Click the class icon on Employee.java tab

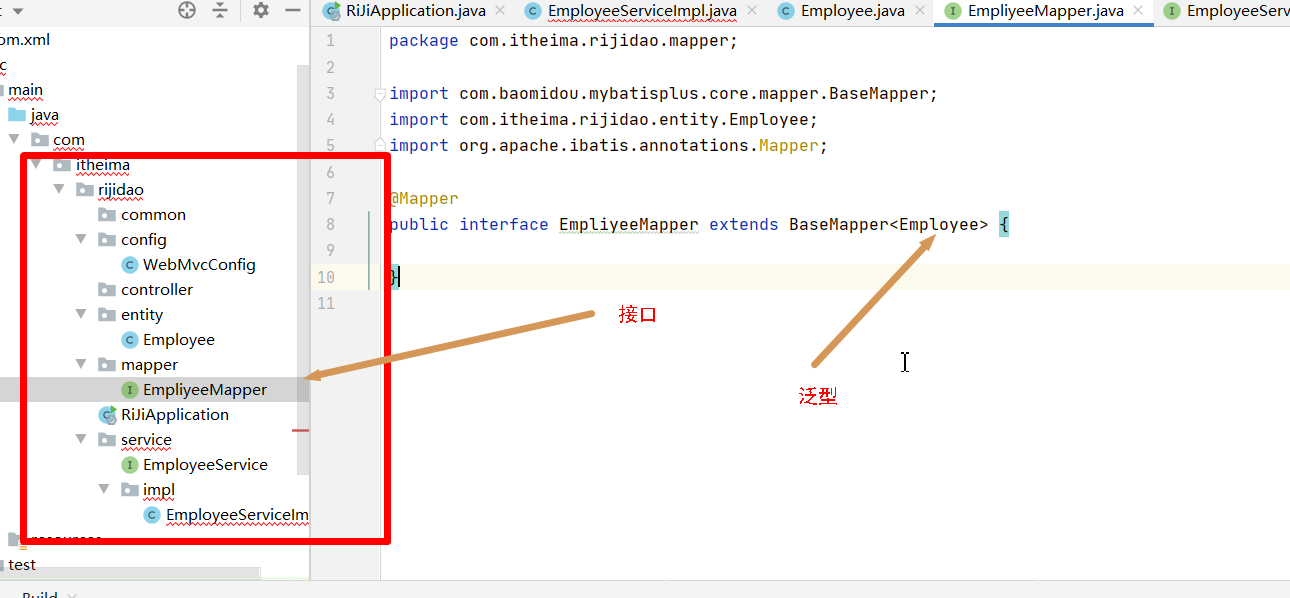(x=786, y=11)
